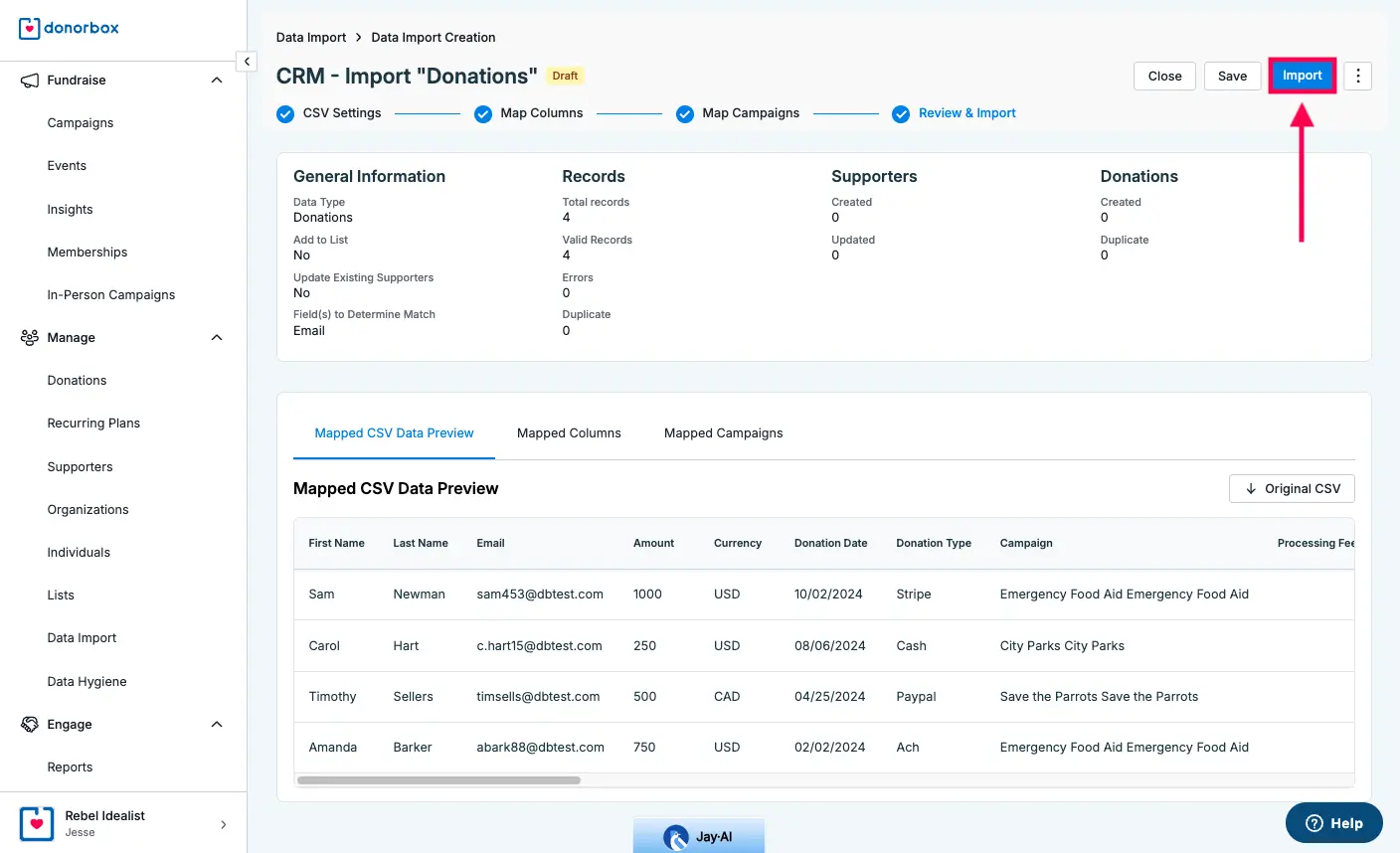Open the Jay-AI assistant
Viewport: 1400px width, 853px height.
pyautogui.click(x=699, y=838)
